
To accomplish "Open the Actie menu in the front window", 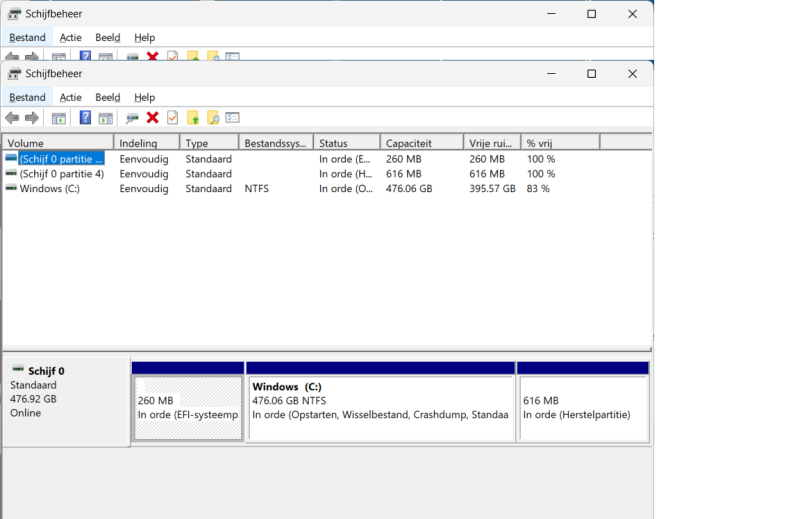I will tap(70, 97).
